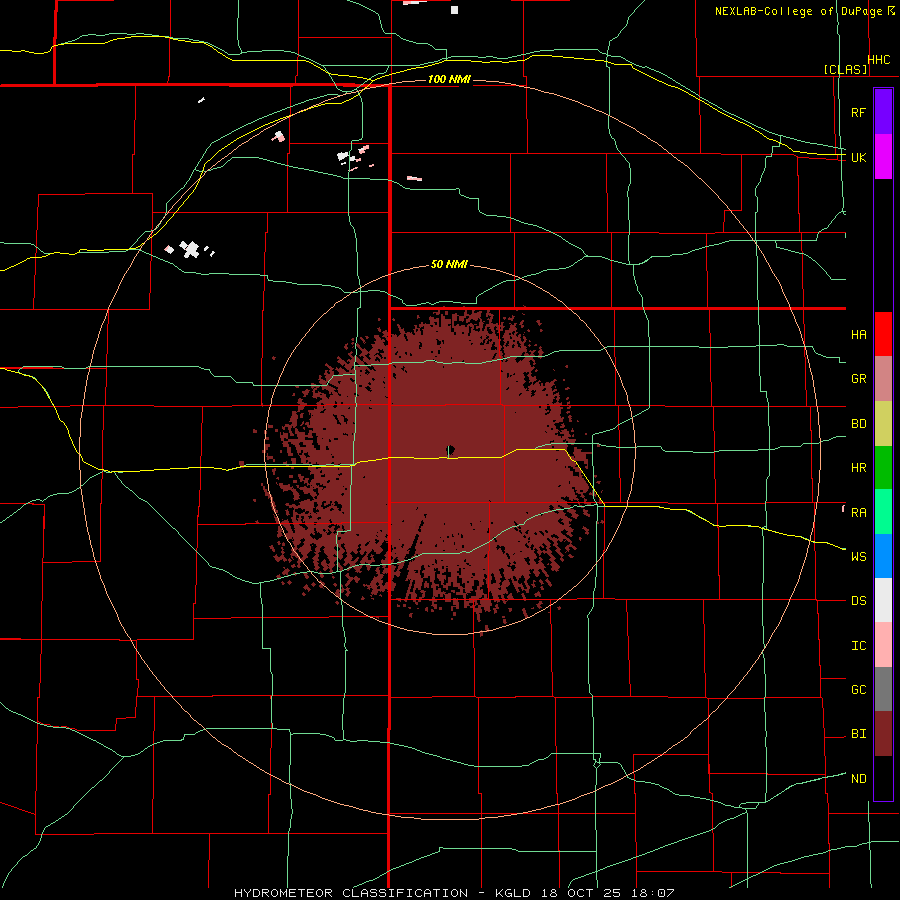900x900 pixels.
Task: Click the ND black legend swatch
Action: click(x=883, y=778)
